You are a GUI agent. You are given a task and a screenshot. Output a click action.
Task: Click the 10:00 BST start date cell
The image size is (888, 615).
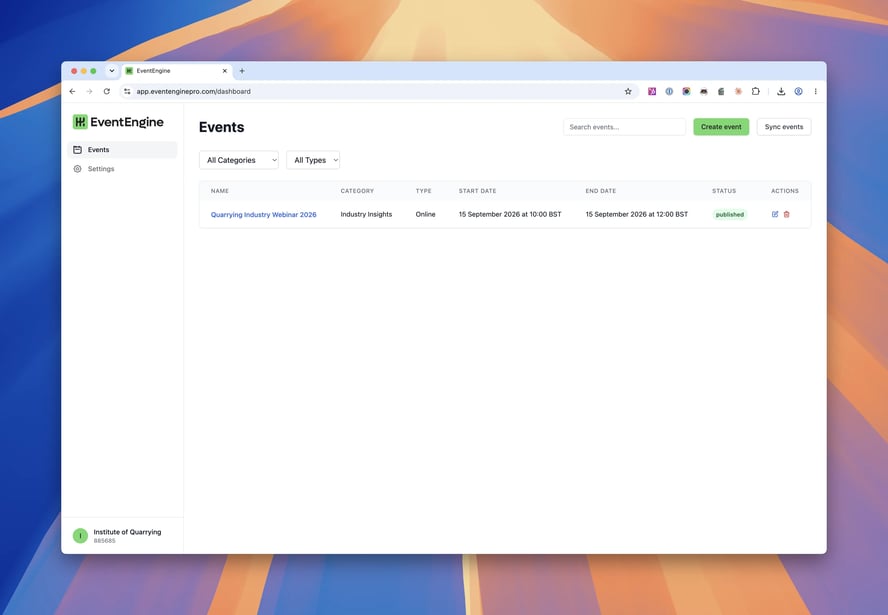point(510,214)
